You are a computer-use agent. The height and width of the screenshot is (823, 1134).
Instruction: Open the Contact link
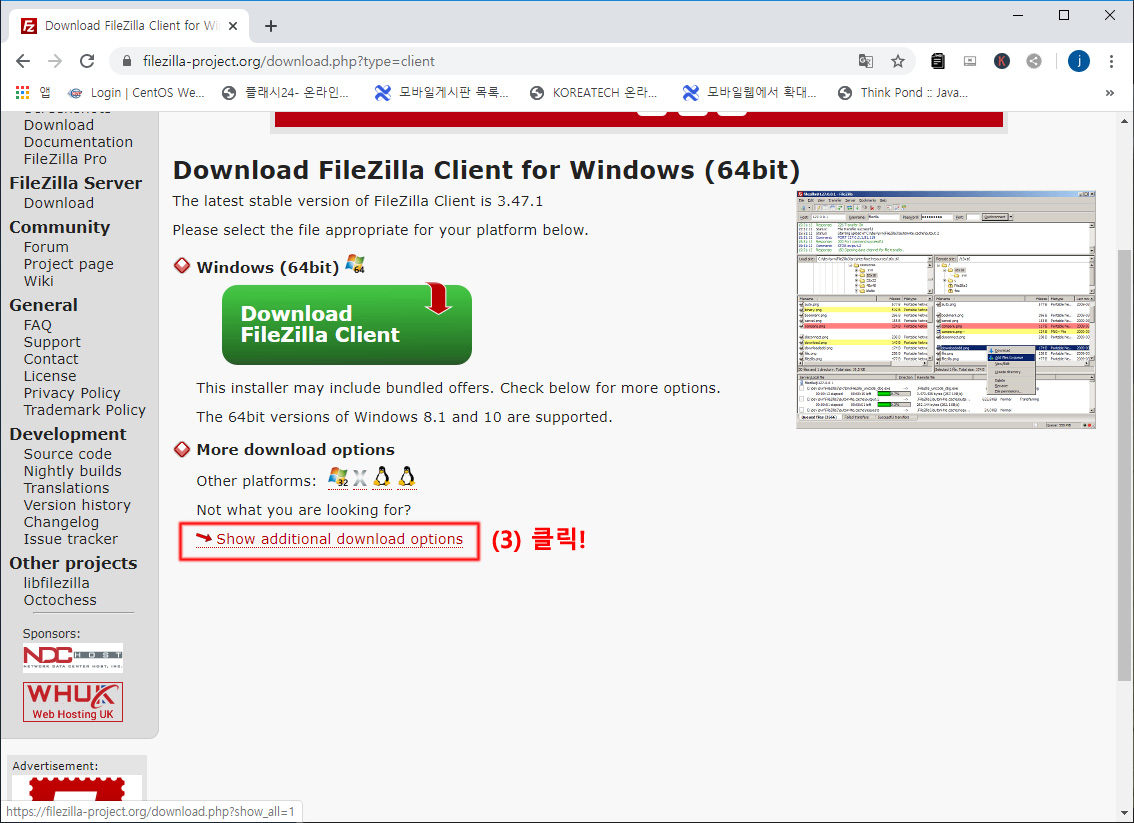click(51, 359)
